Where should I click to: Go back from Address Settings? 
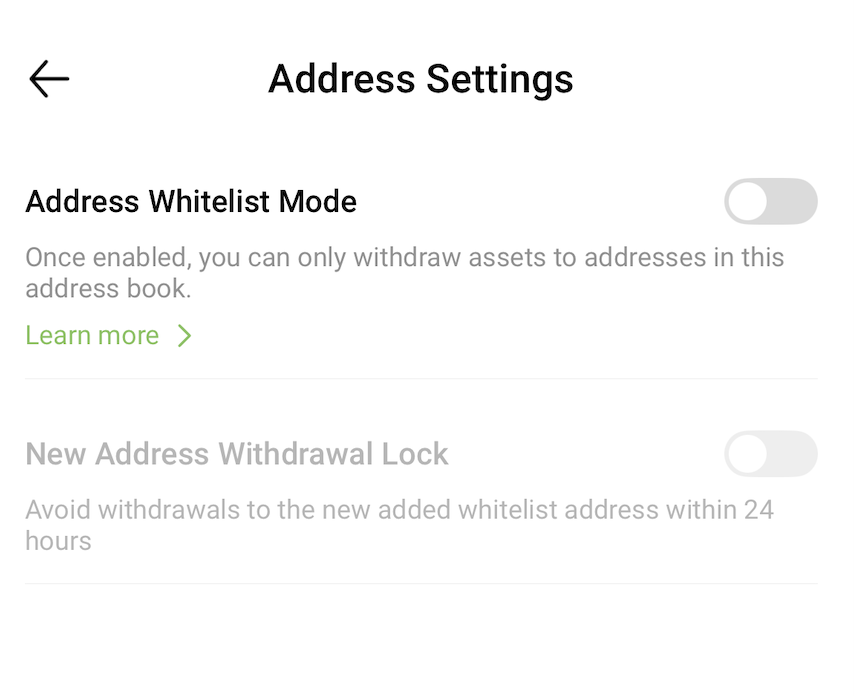(49, 79)
